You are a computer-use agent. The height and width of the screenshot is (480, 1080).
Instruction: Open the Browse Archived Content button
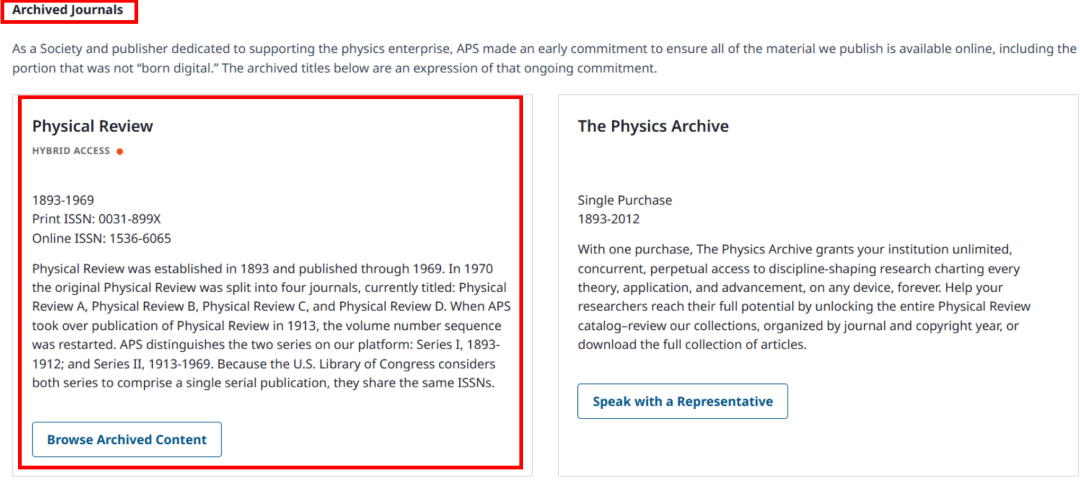pyautogui.click(x=127, y=439)
